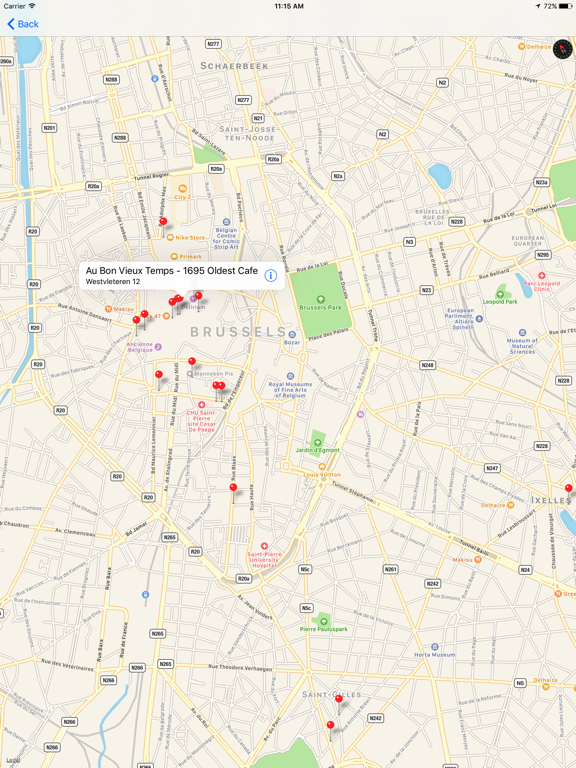
Task: Select the European Quarter label
Action: pyautogui.click(x=528, y=240)
